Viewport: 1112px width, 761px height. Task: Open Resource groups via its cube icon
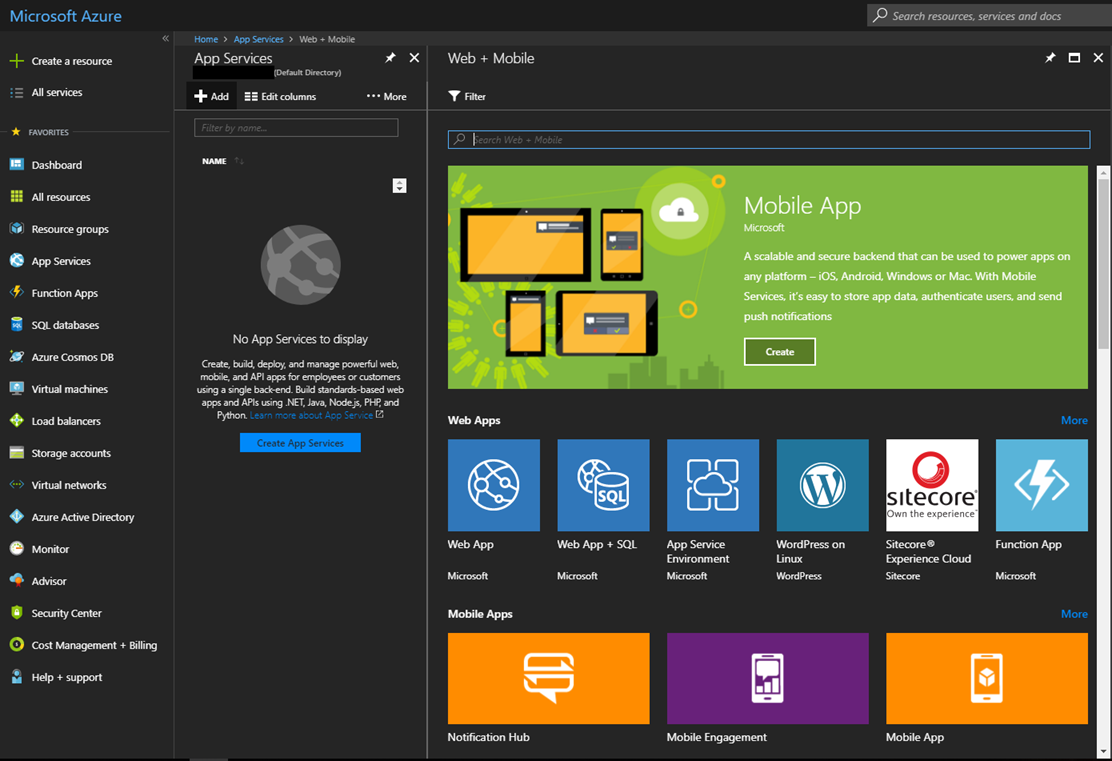coord(16,228)
